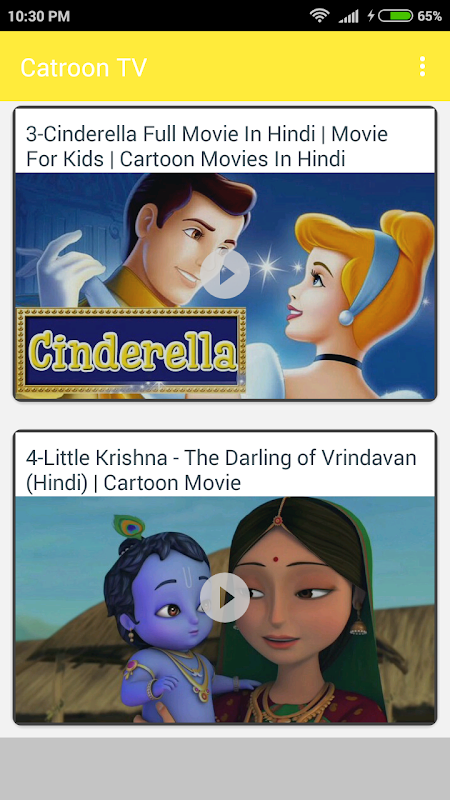Tap the grey empty area below video list
Screen dimensions: 450x800
[x=225, y=768]
